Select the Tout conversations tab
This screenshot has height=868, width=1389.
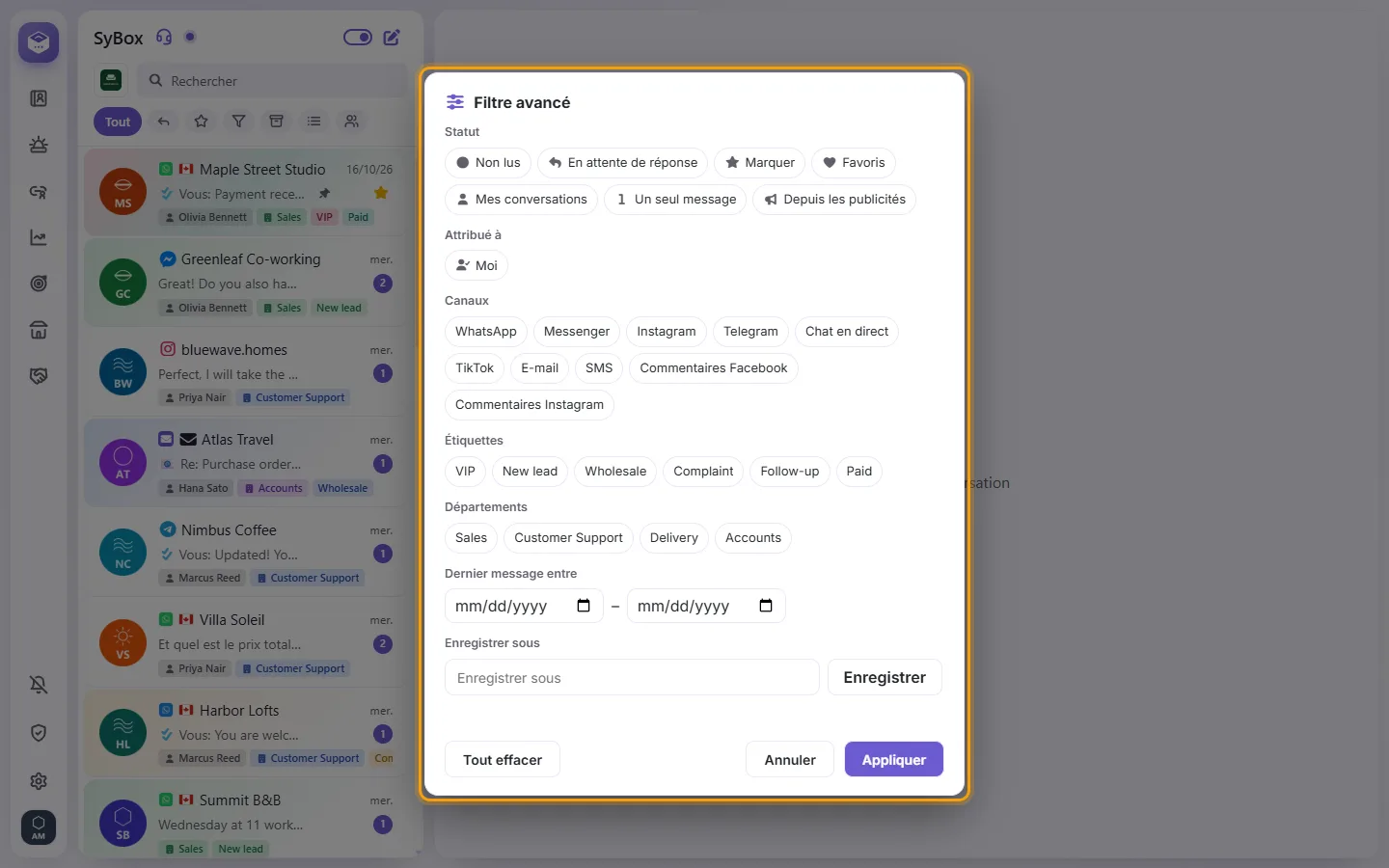pos(118,122)
